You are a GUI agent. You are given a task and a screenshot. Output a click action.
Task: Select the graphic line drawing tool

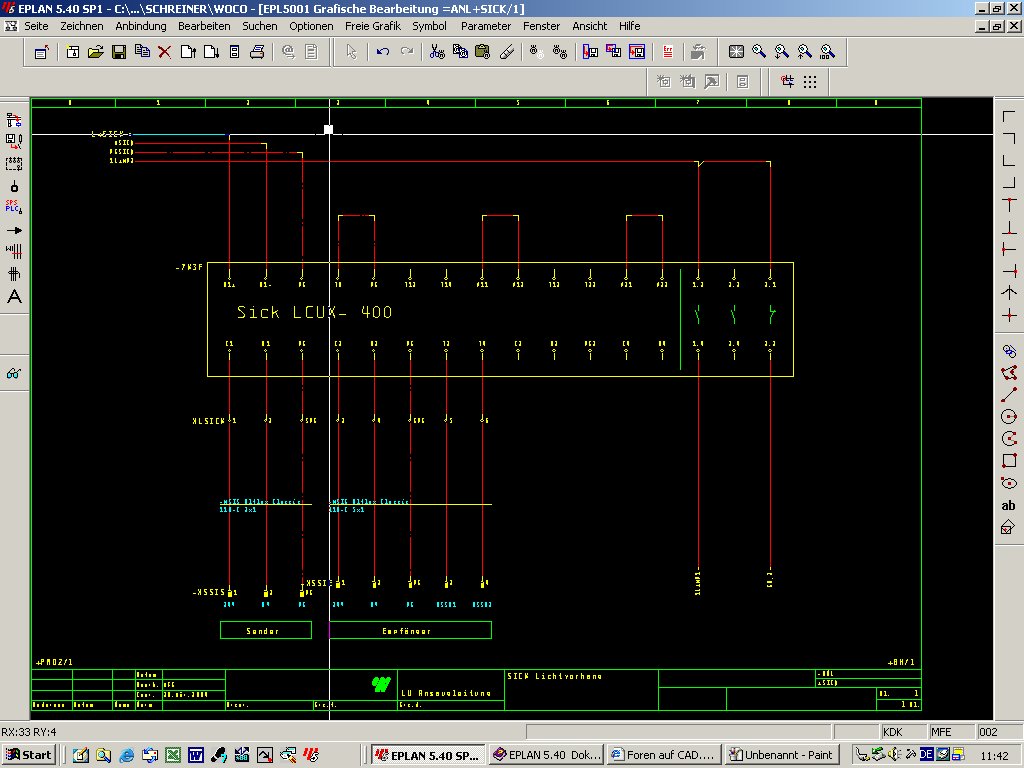(x=1008, y=394)
